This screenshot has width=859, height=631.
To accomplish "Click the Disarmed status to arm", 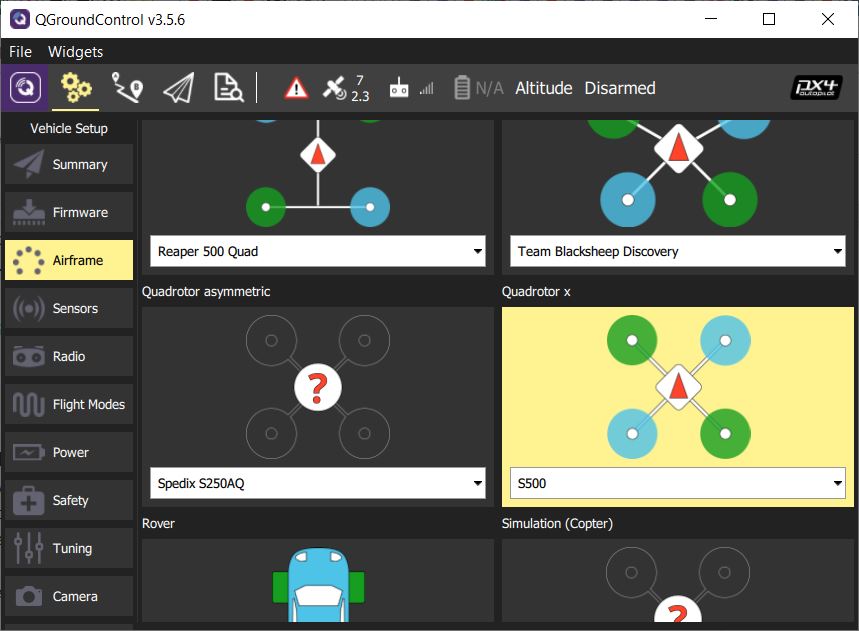I will click(x=620, y=88).
